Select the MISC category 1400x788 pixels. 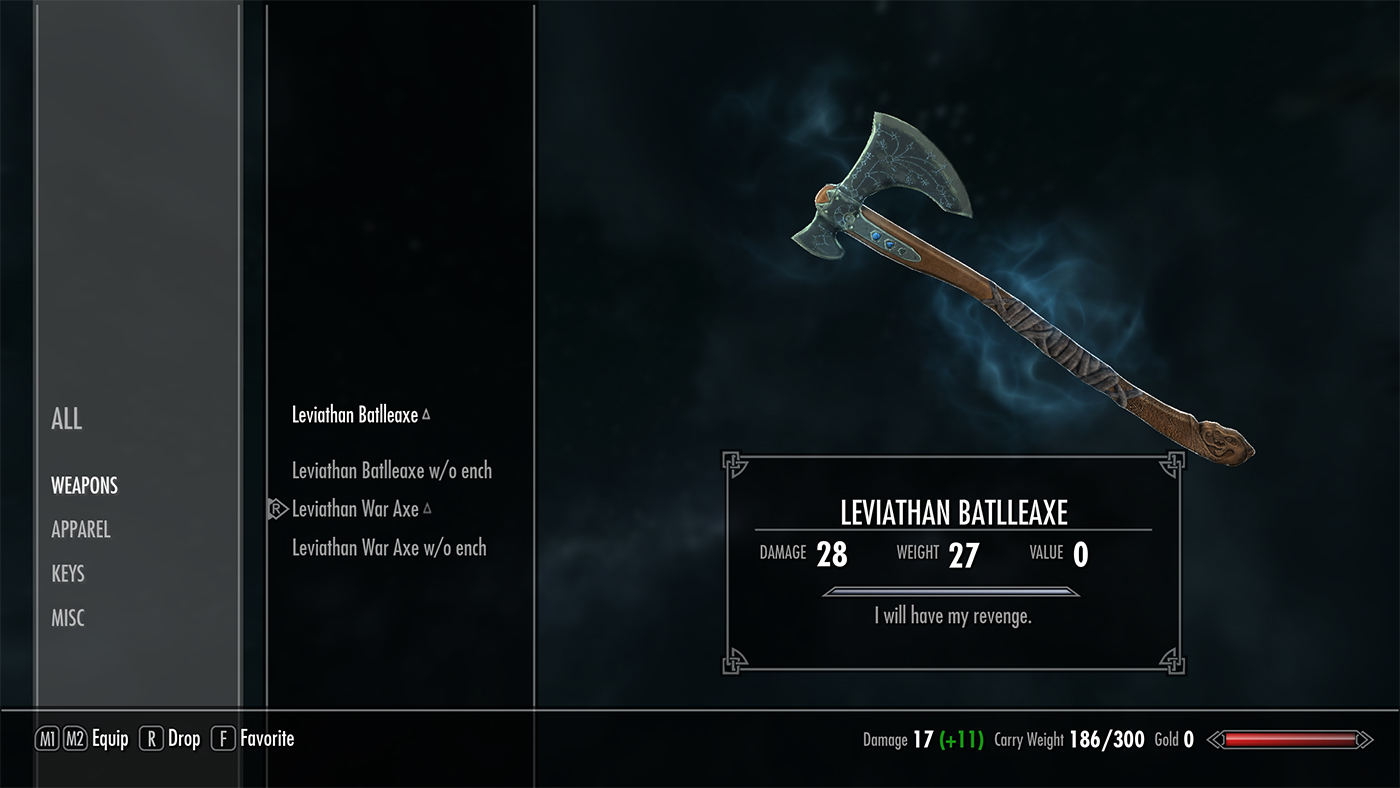pyautogui.click(x=68, y=618)
